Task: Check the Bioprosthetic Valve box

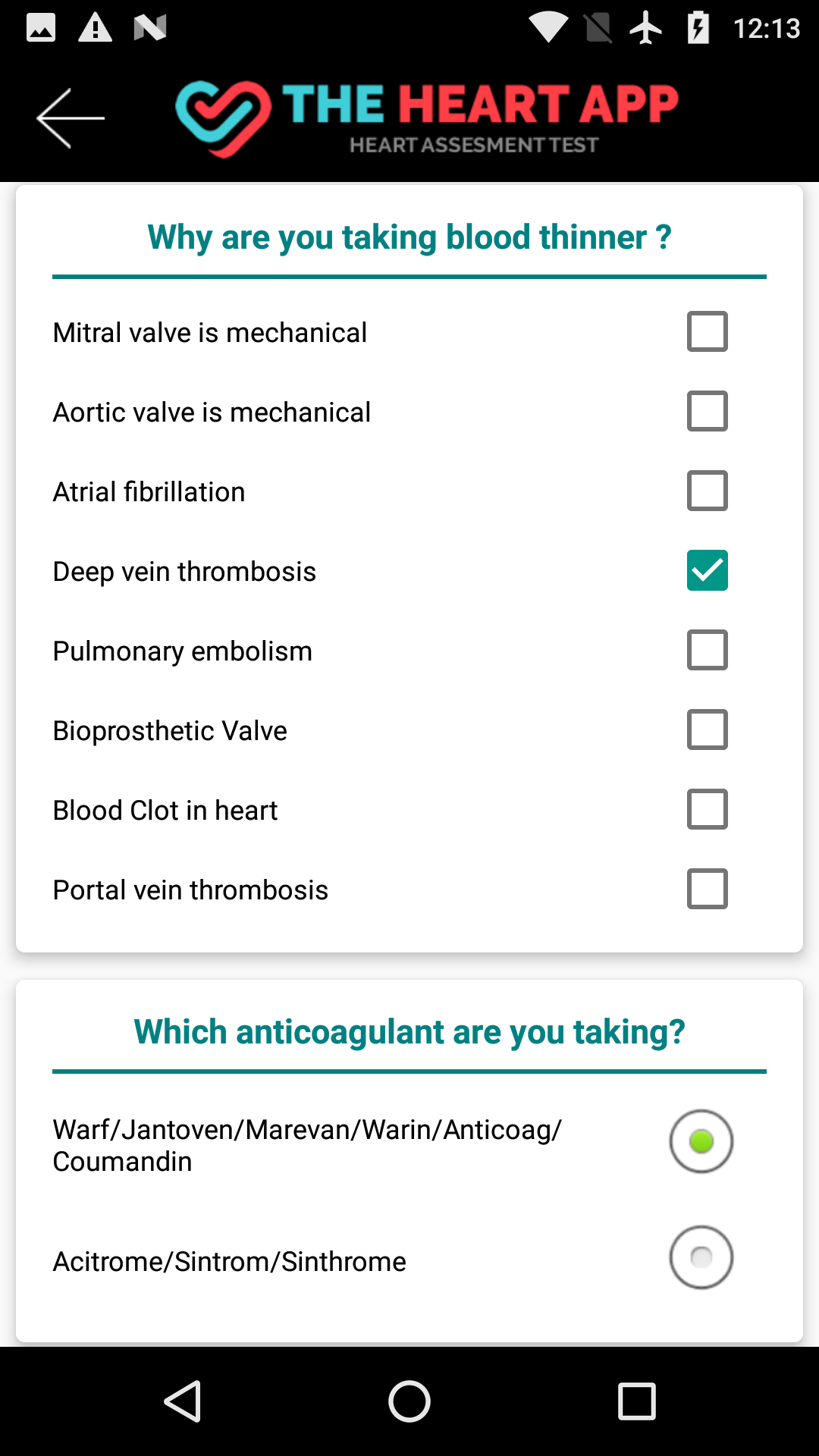Action: click(x=707, y=730)
